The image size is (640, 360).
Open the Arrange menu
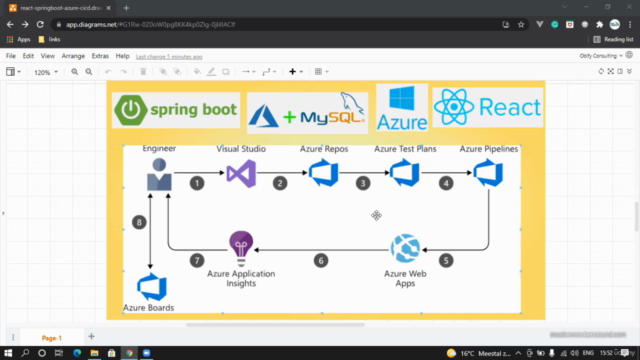pos(73,56)
